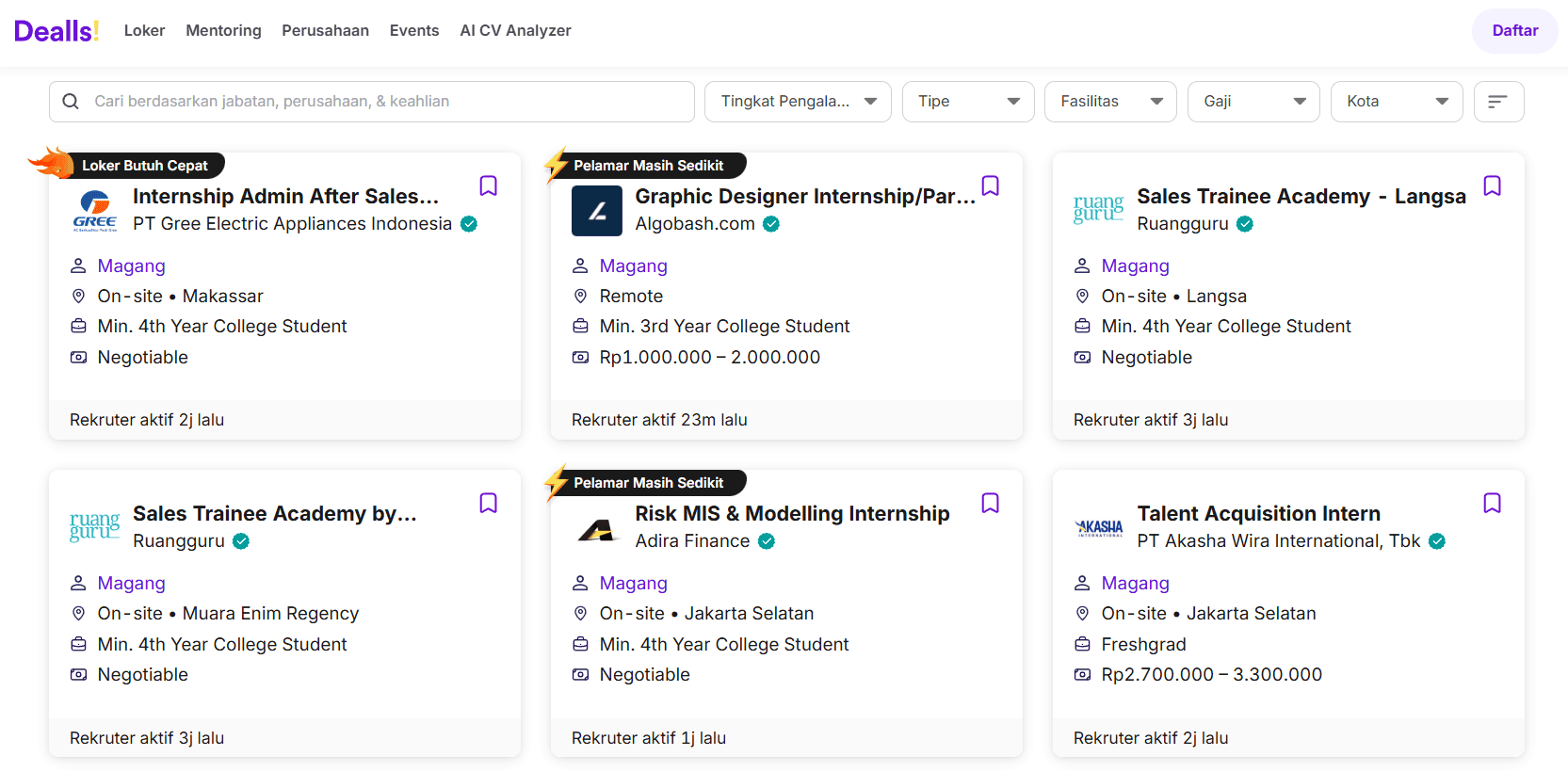
Task: Click verified badge next to Algobash.com
Action: click(771, 224)
